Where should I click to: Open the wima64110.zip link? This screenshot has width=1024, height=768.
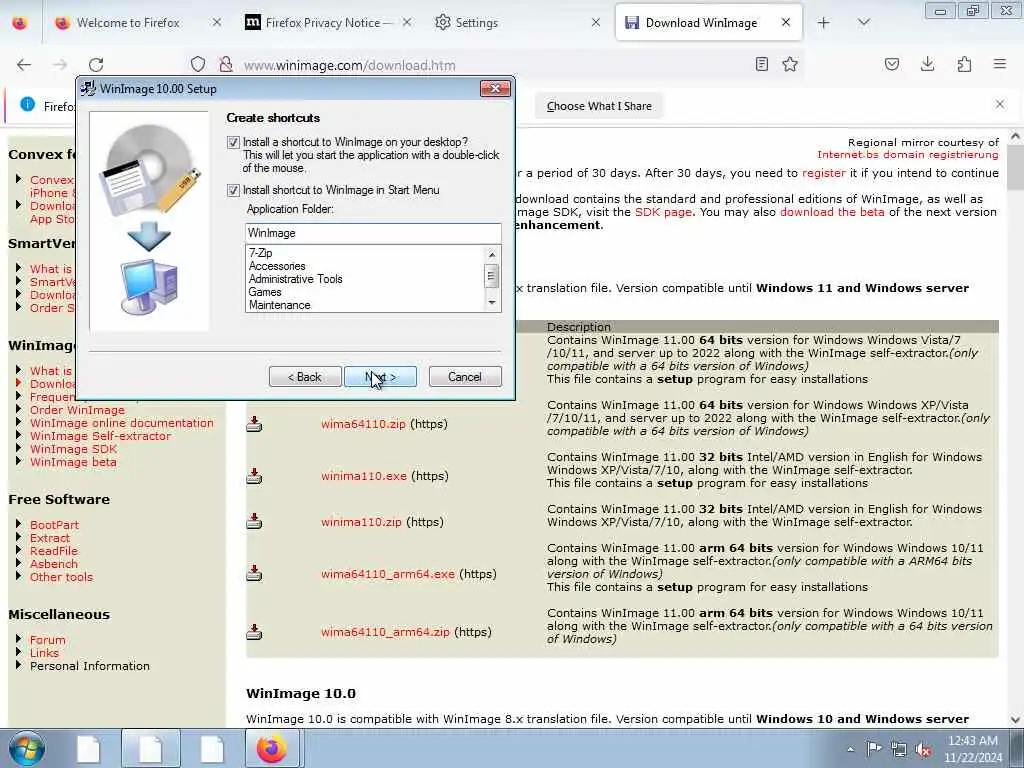pos(363,424)
